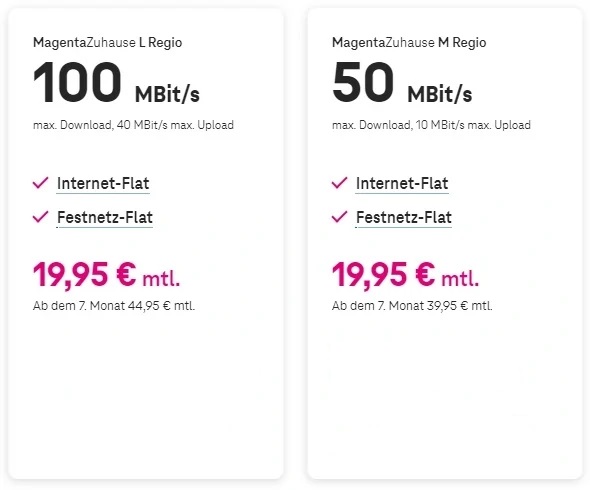Open the Internet-Flat info link in L Regio card
590x490 pixels.
pyautogui.click(x=103, y=184)
